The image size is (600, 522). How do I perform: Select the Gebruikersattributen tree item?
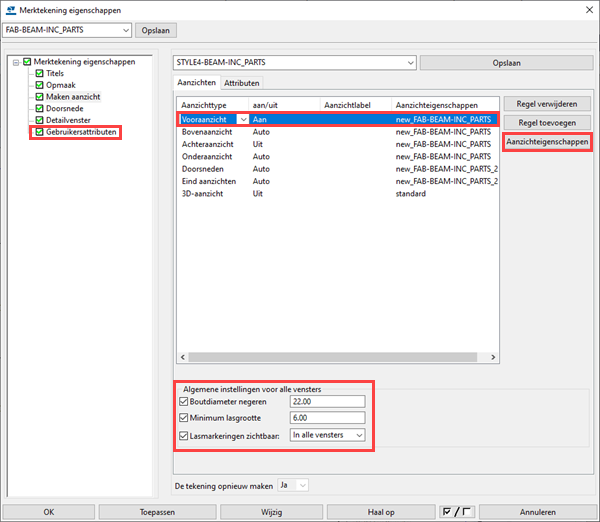coord(81,132)
